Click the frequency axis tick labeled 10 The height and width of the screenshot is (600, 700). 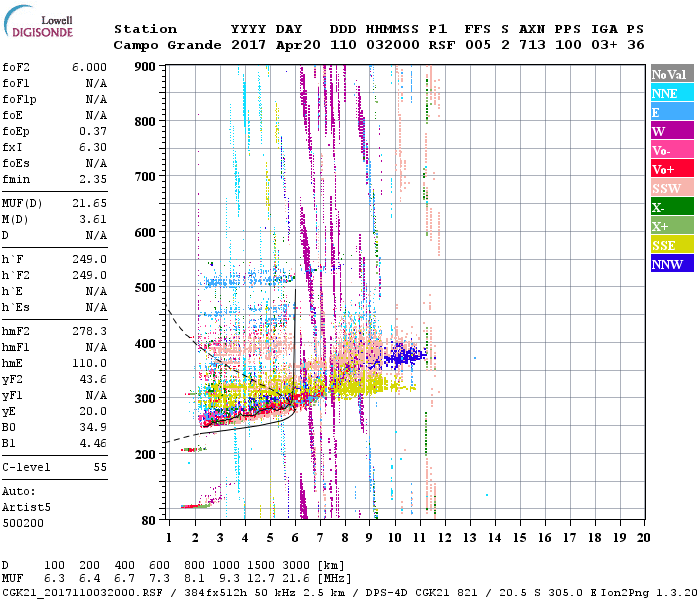click(395, 537)
